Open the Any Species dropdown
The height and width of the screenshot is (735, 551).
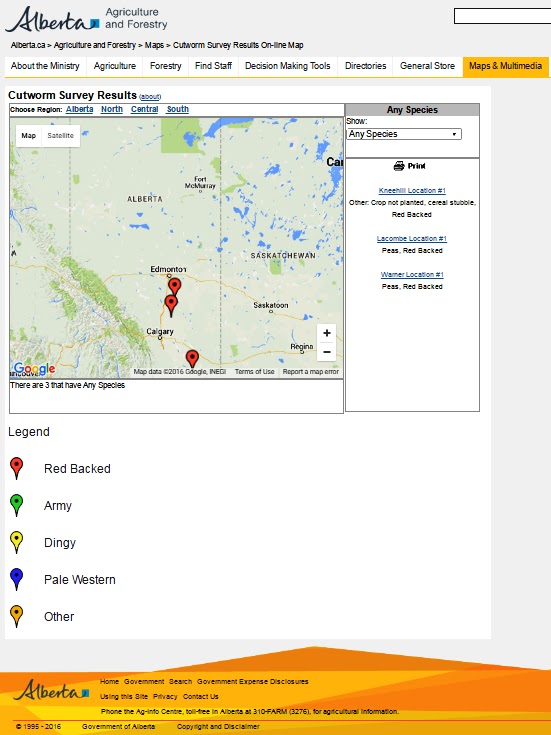[x=404, y=134]
